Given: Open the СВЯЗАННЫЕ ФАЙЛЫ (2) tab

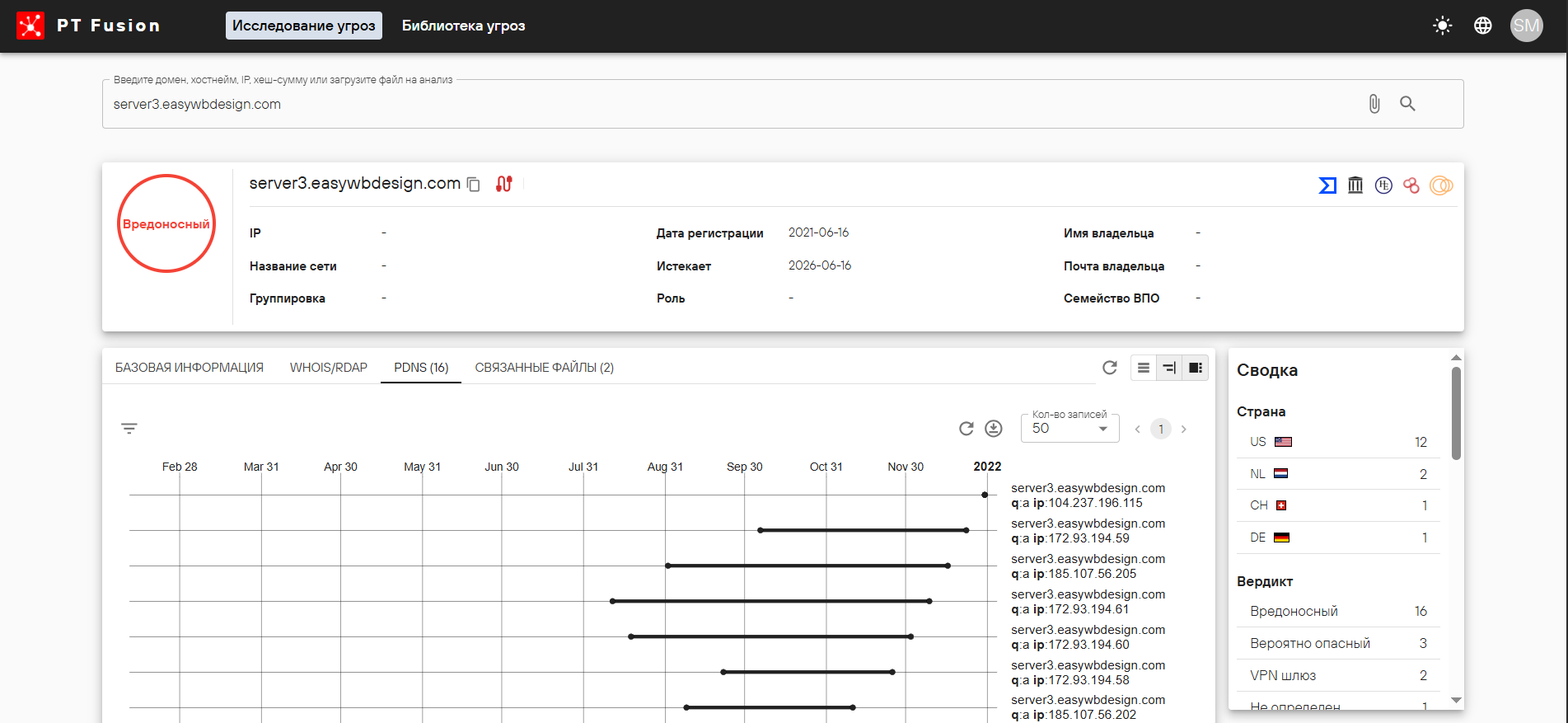Looking at the screenshot, I should pos(544,368).
